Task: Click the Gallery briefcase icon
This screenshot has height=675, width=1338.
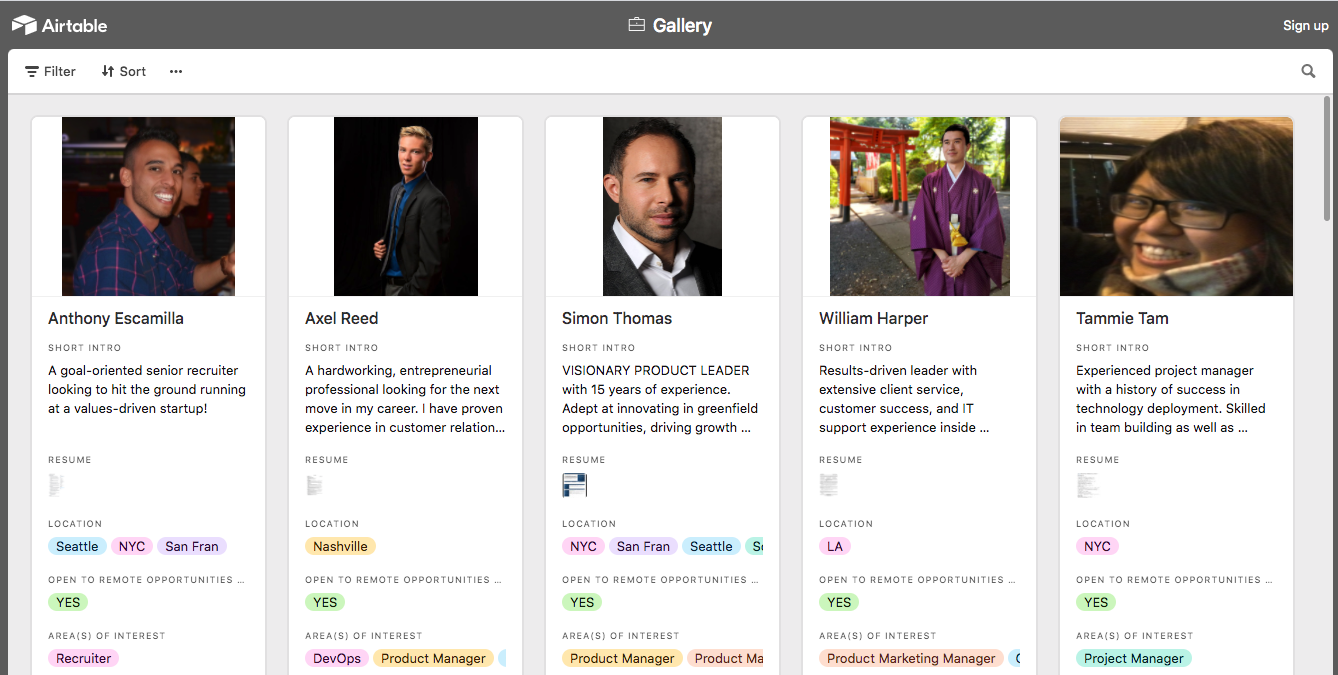Action: [x=636, y=25]
